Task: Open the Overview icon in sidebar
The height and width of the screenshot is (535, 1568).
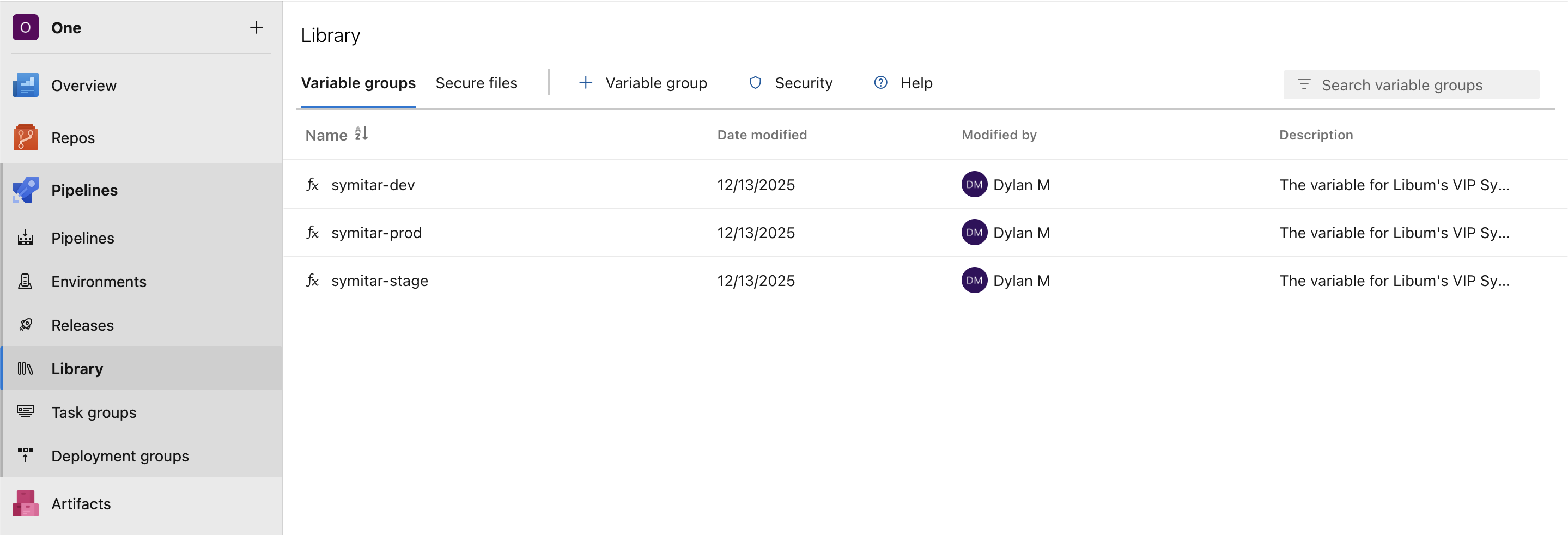Action: 26,85
